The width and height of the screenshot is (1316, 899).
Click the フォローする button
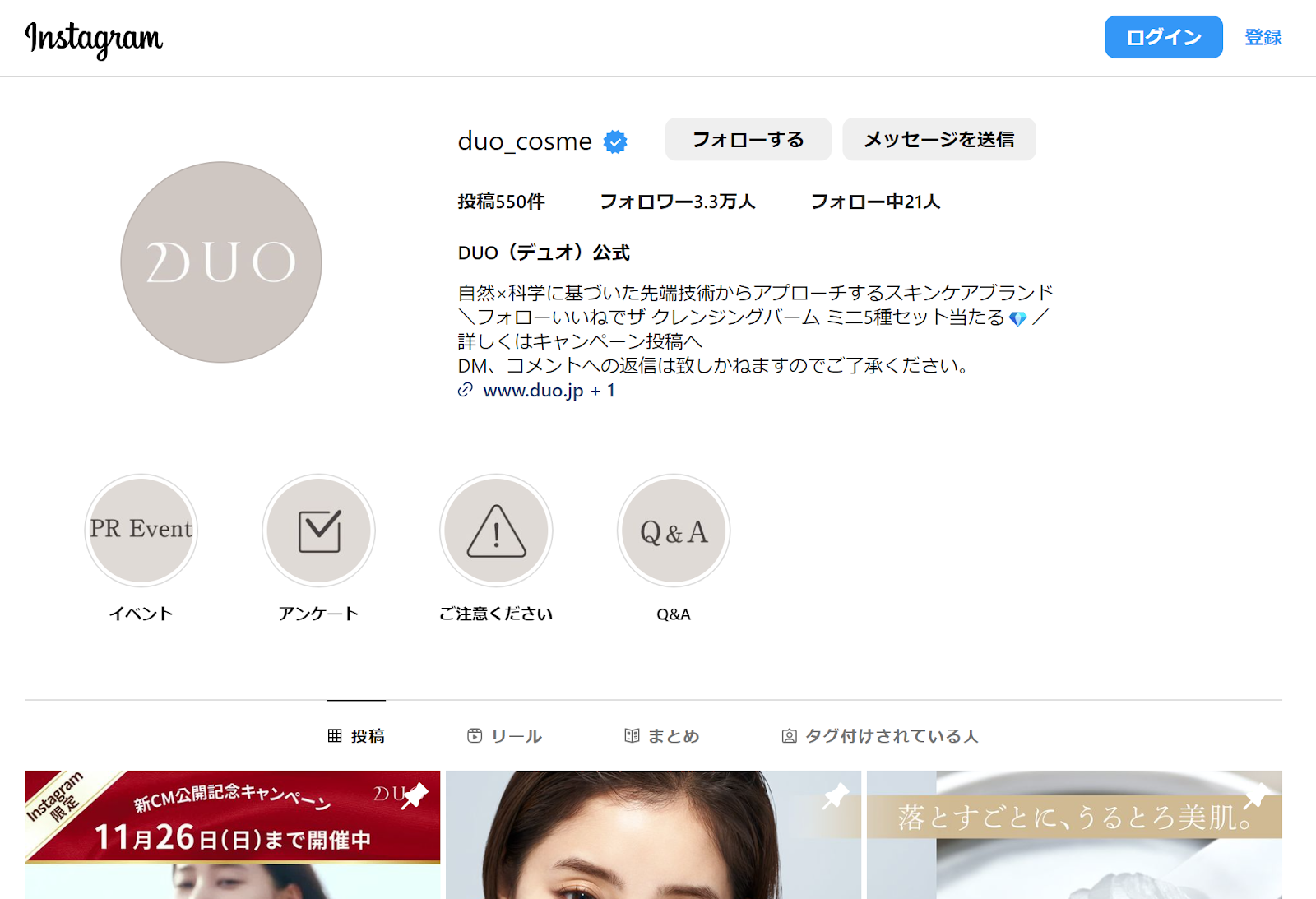[748, 139]
